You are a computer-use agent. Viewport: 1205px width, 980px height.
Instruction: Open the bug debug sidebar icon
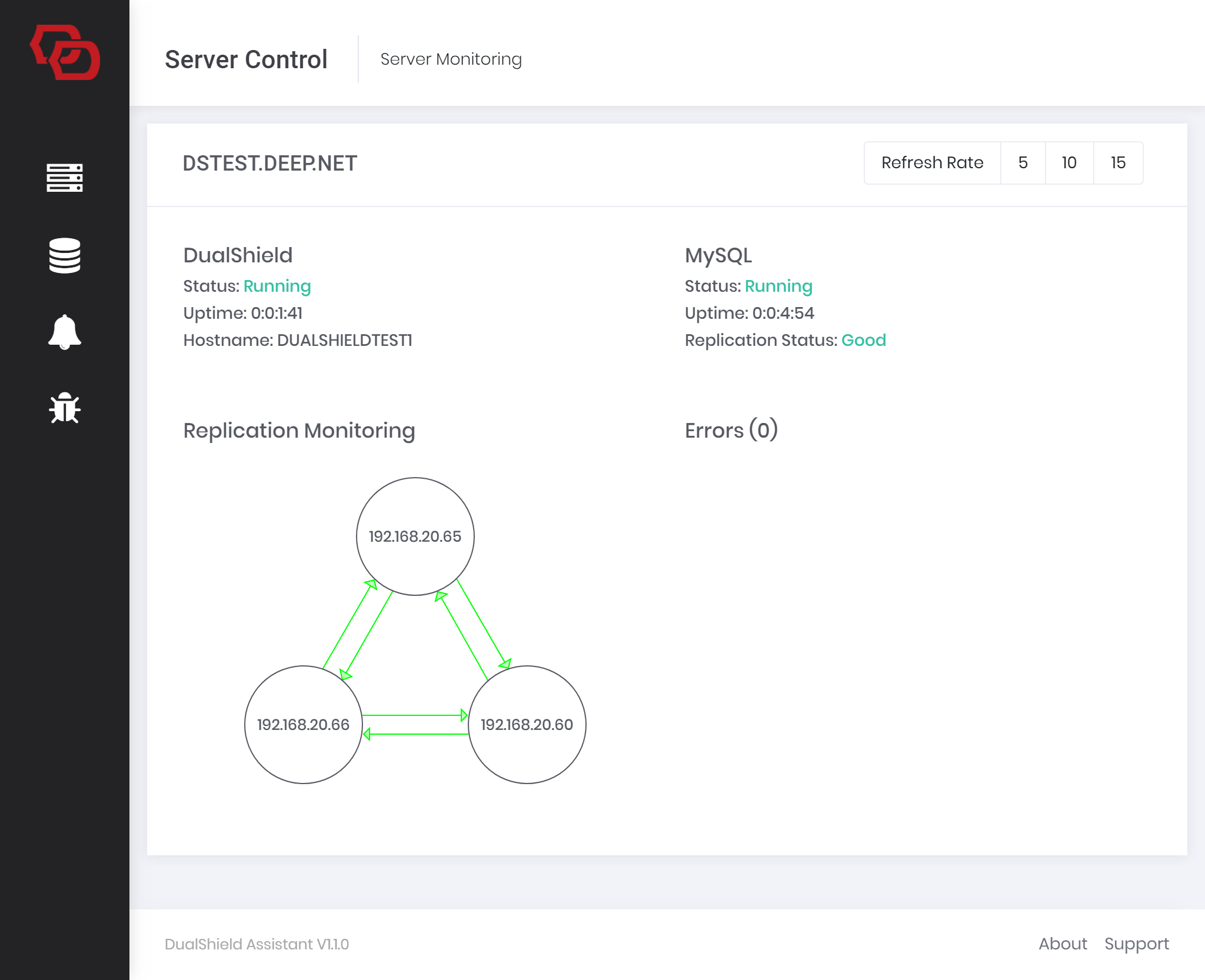click(x=65, y=408)
